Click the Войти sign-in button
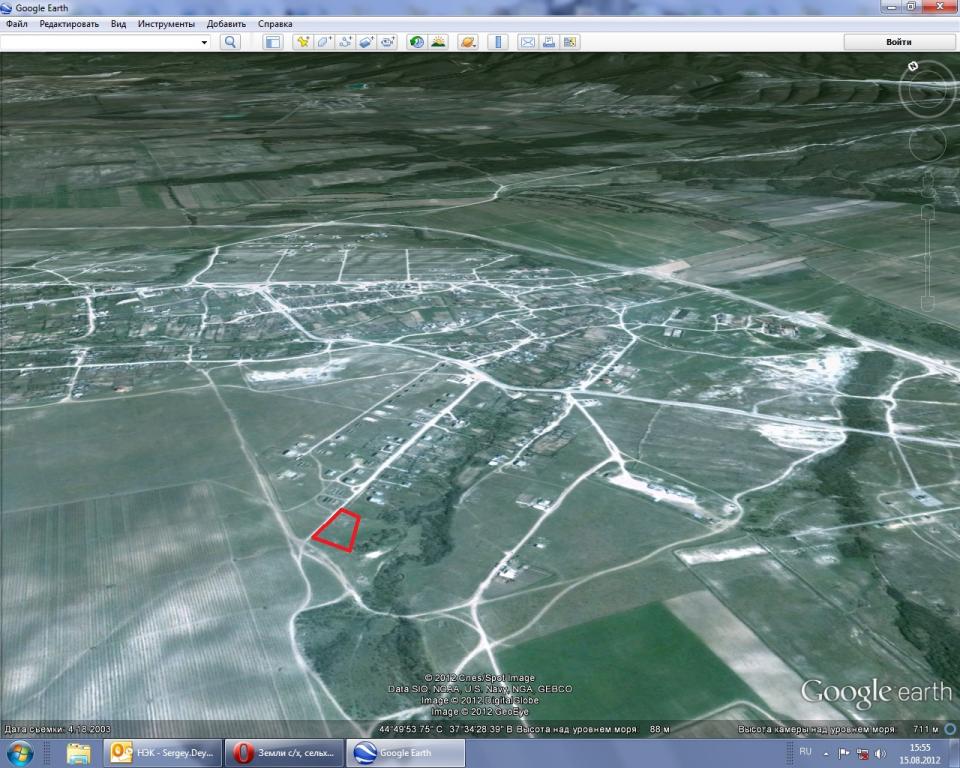Image resolution: width=960 pixels, height=768 pixels. tap(898, 42)
